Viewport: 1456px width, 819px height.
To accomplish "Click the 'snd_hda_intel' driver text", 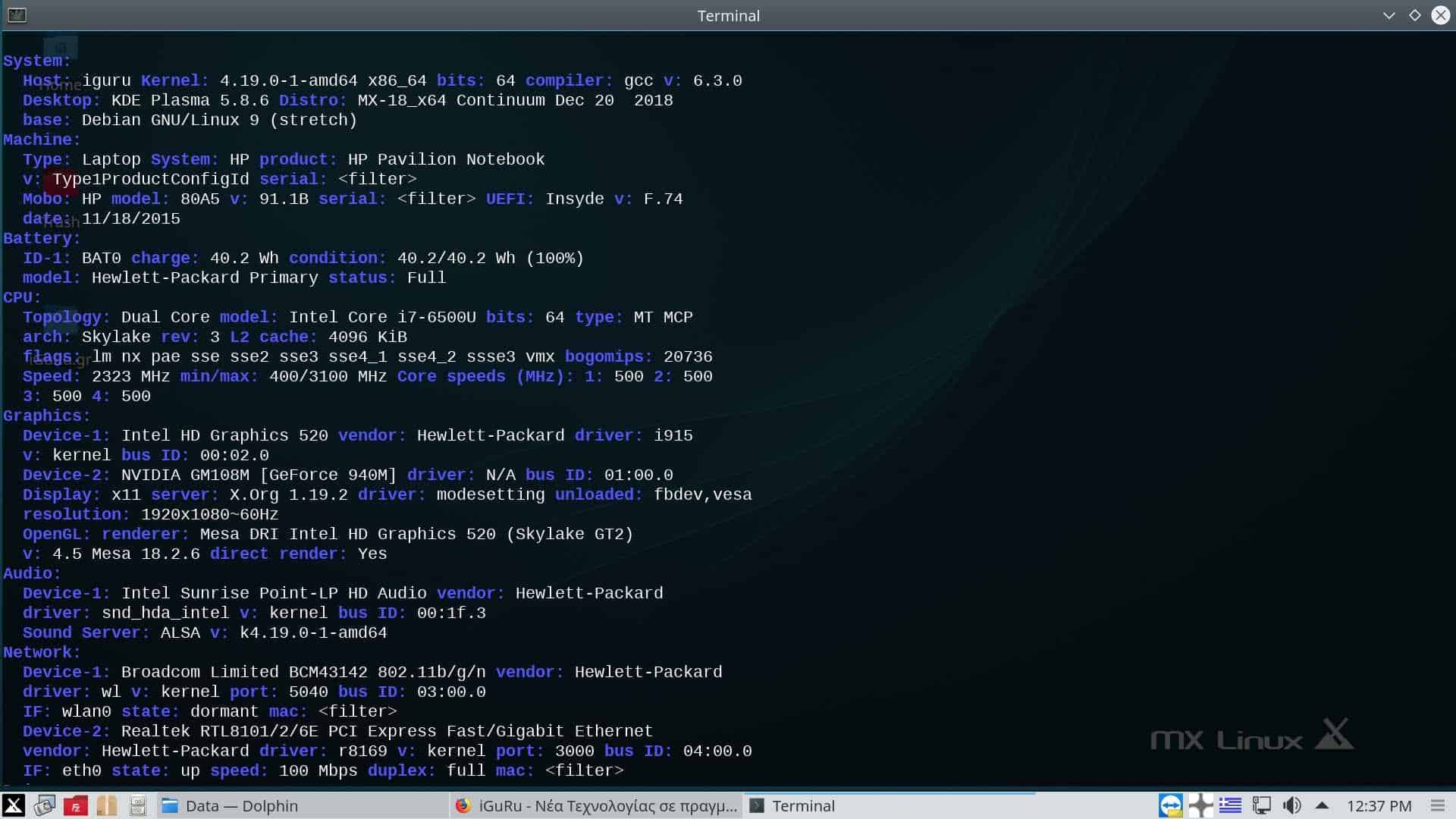I will 165,613.
